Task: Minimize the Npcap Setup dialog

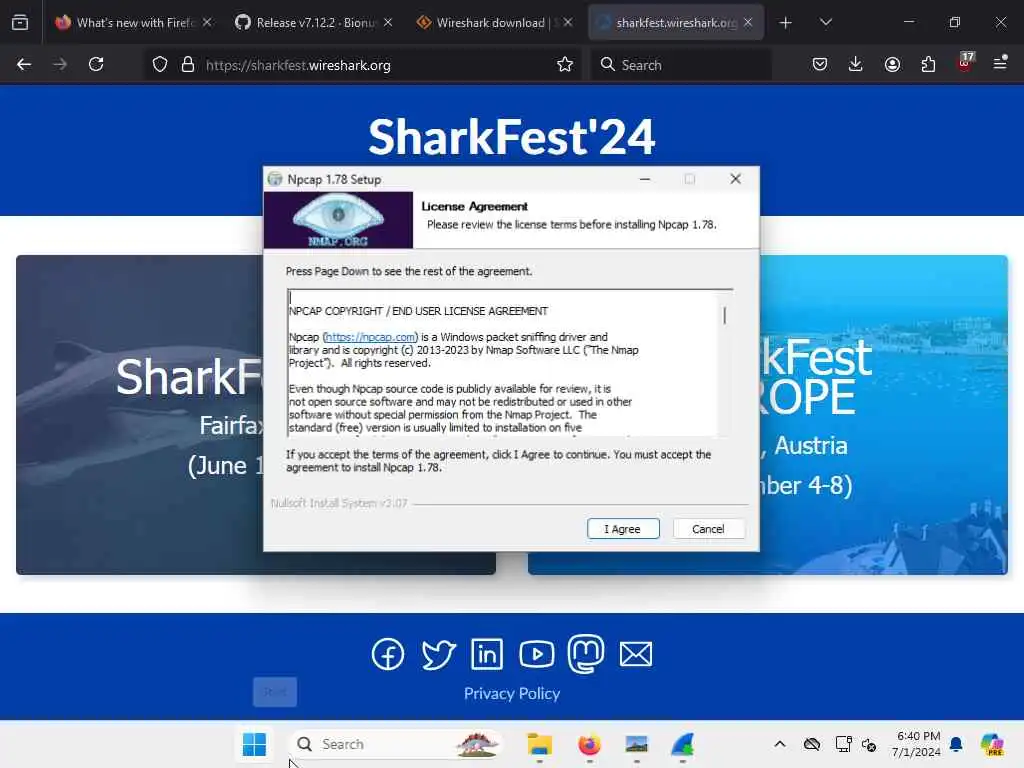Action: coord(645,179)
